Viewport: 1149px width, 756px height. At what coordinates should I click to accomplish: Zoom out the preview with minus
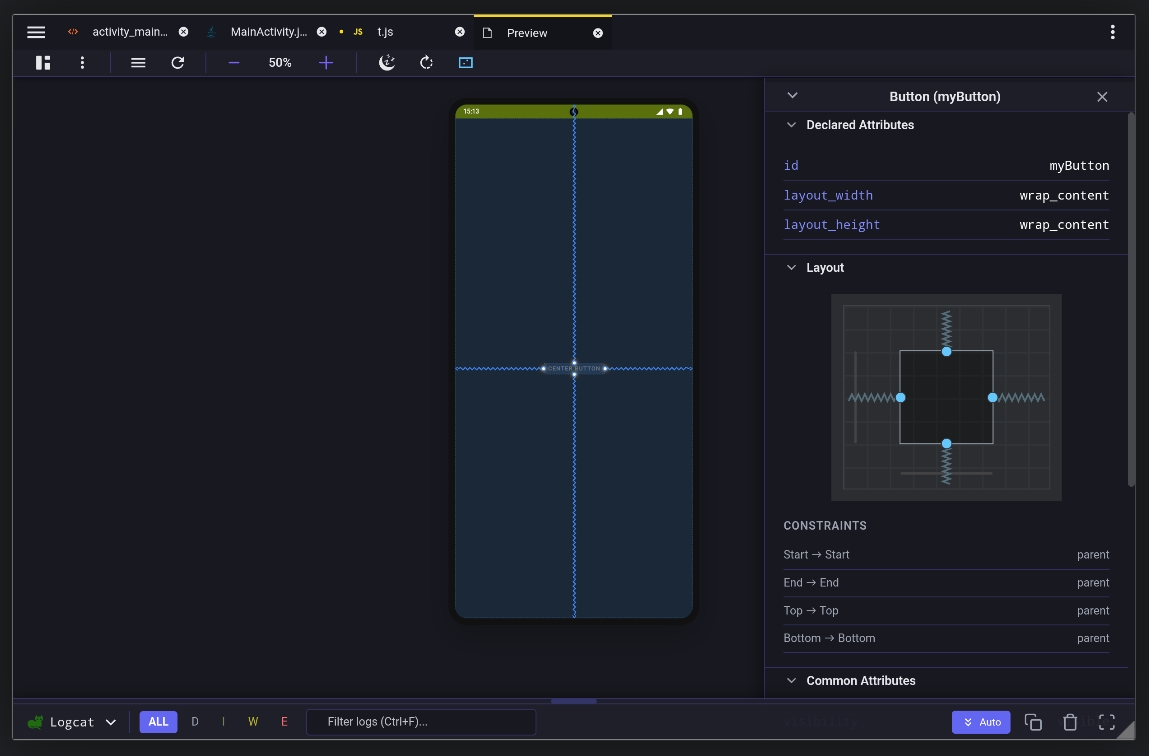click(x=234, y=63)
